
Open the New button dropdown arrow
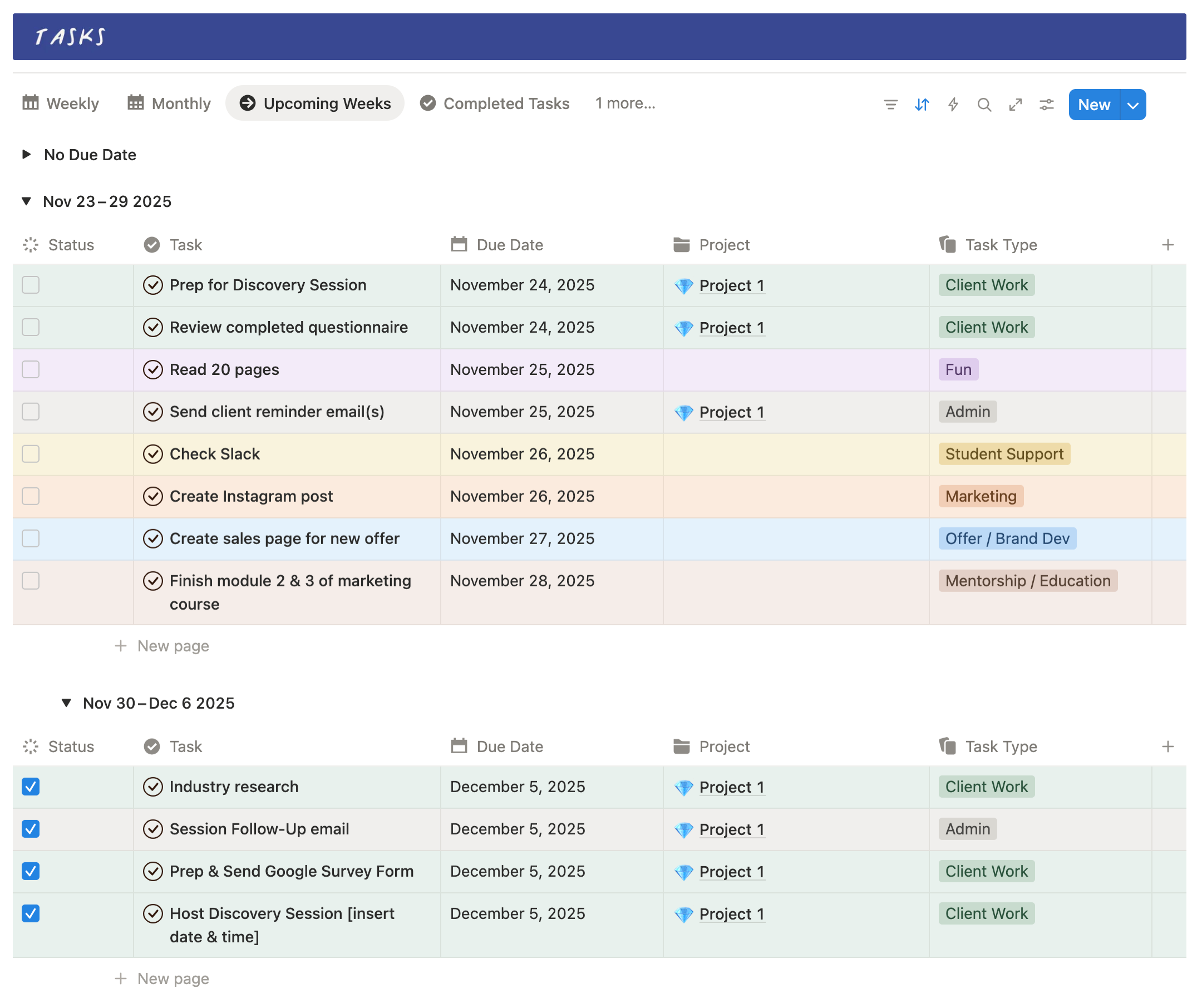coord(1132,105)
